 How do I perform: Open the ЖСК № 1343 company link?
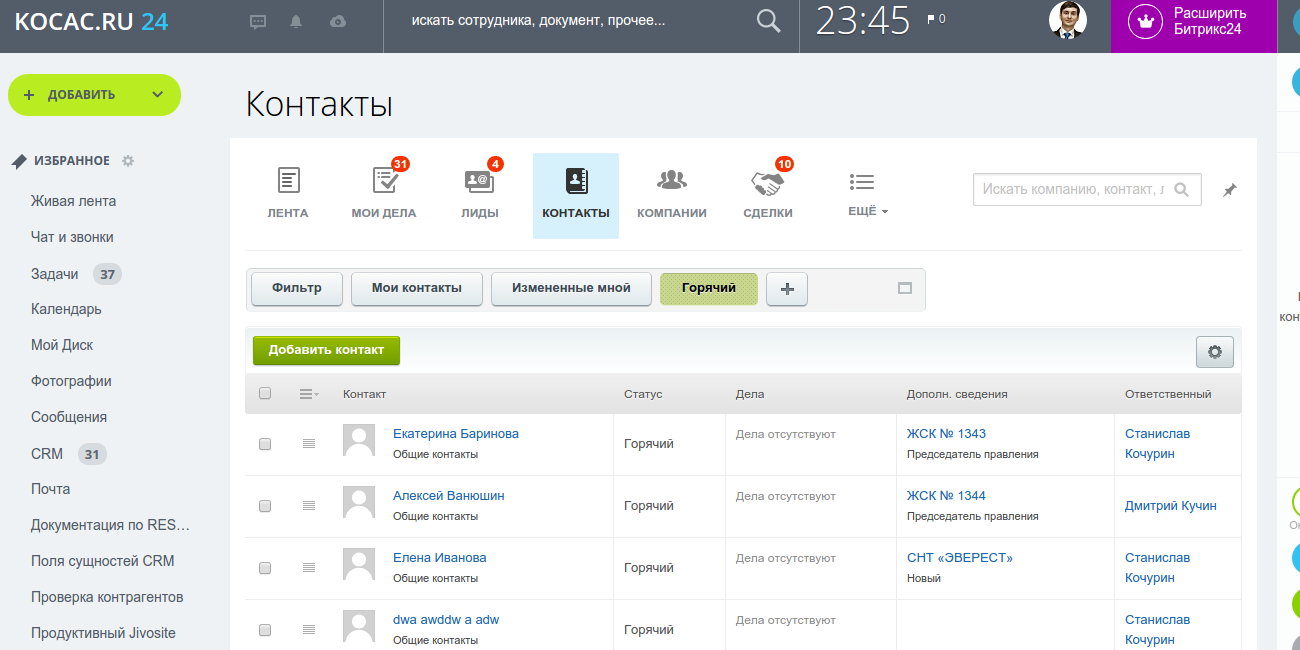(x=946, y=434)
